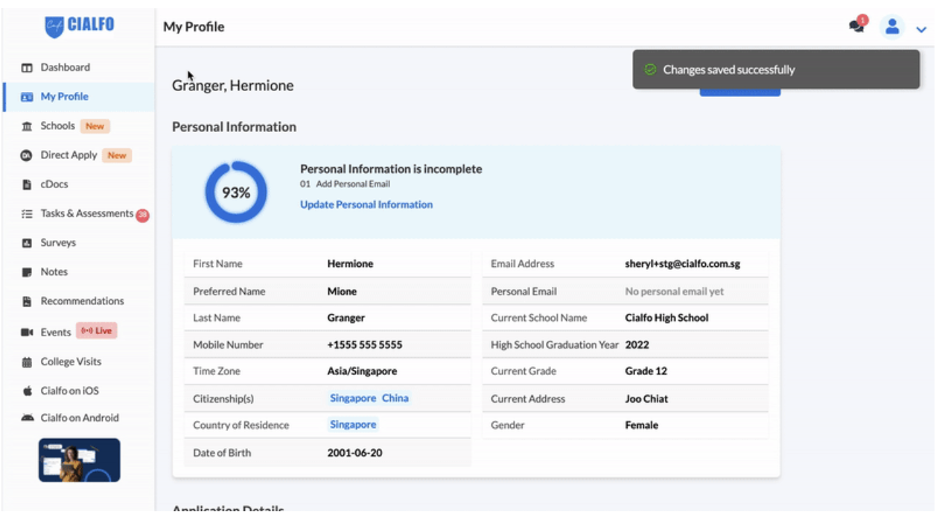Click the email sheryl+stg@cialfo.com.sg
This screenshot has width=936, height=512.
[x=682, y=264]
